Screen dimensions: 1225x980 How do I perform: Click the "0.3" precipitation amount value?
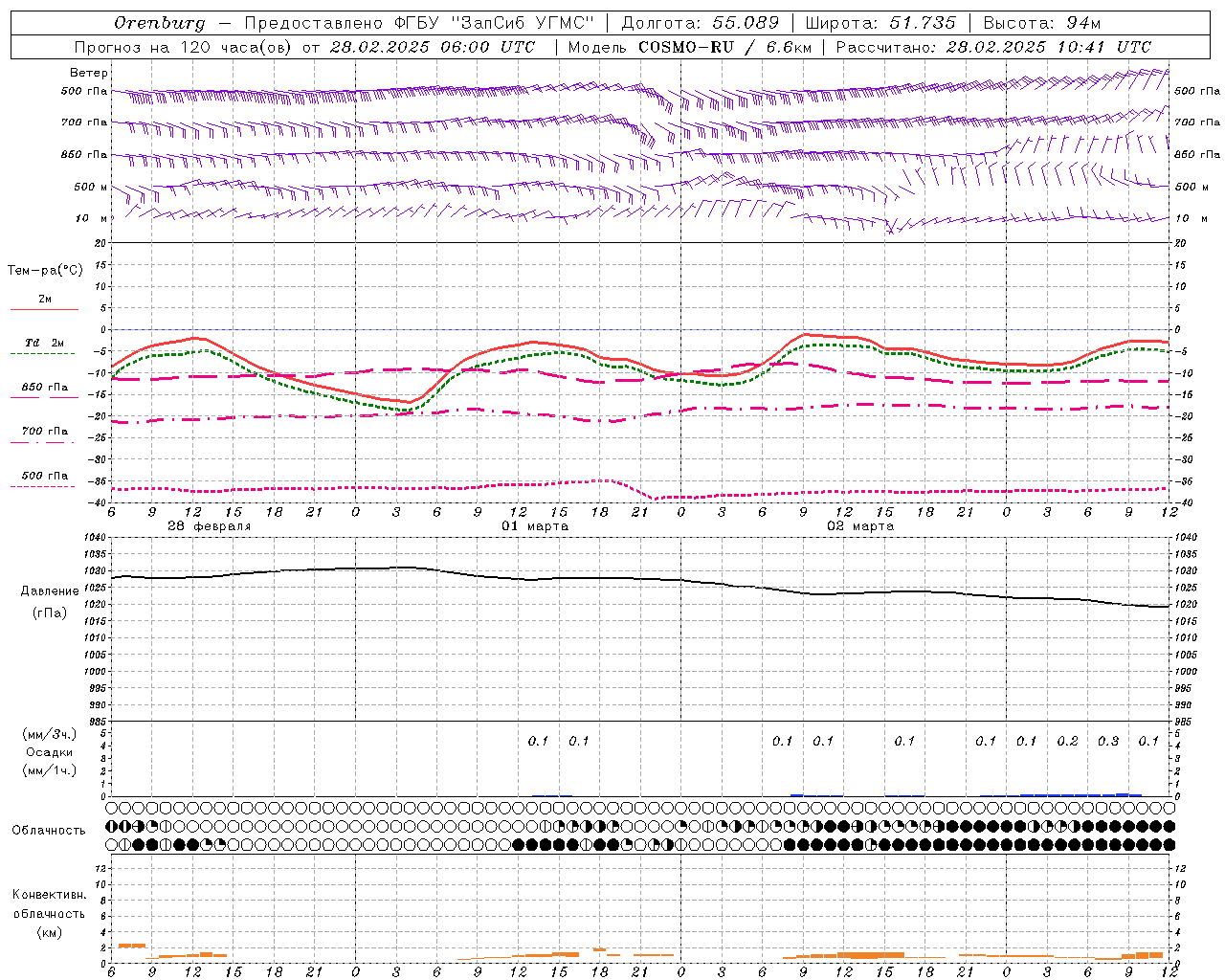pos(1108,741)
